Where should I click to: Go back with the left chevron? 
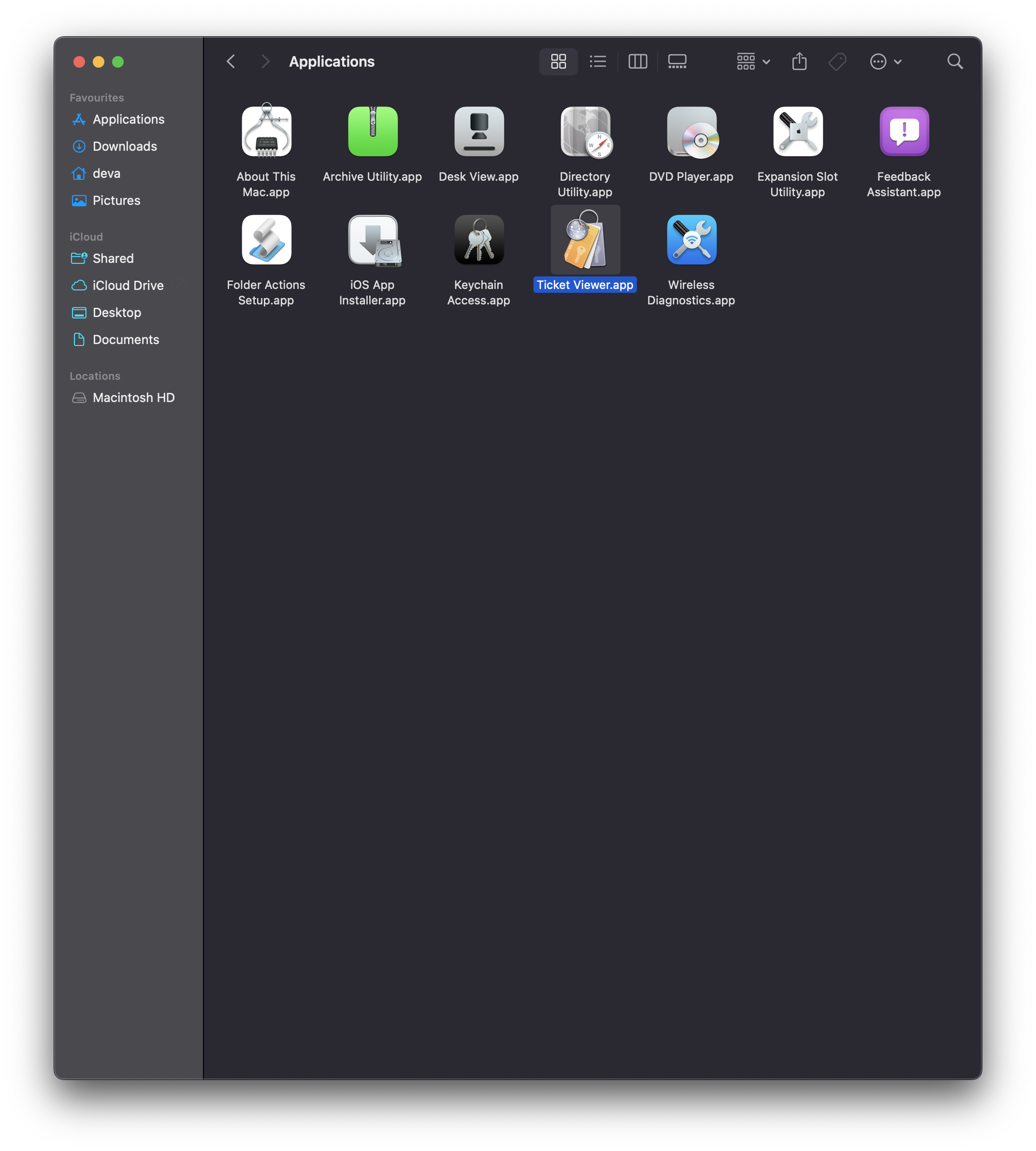[230, 61]
